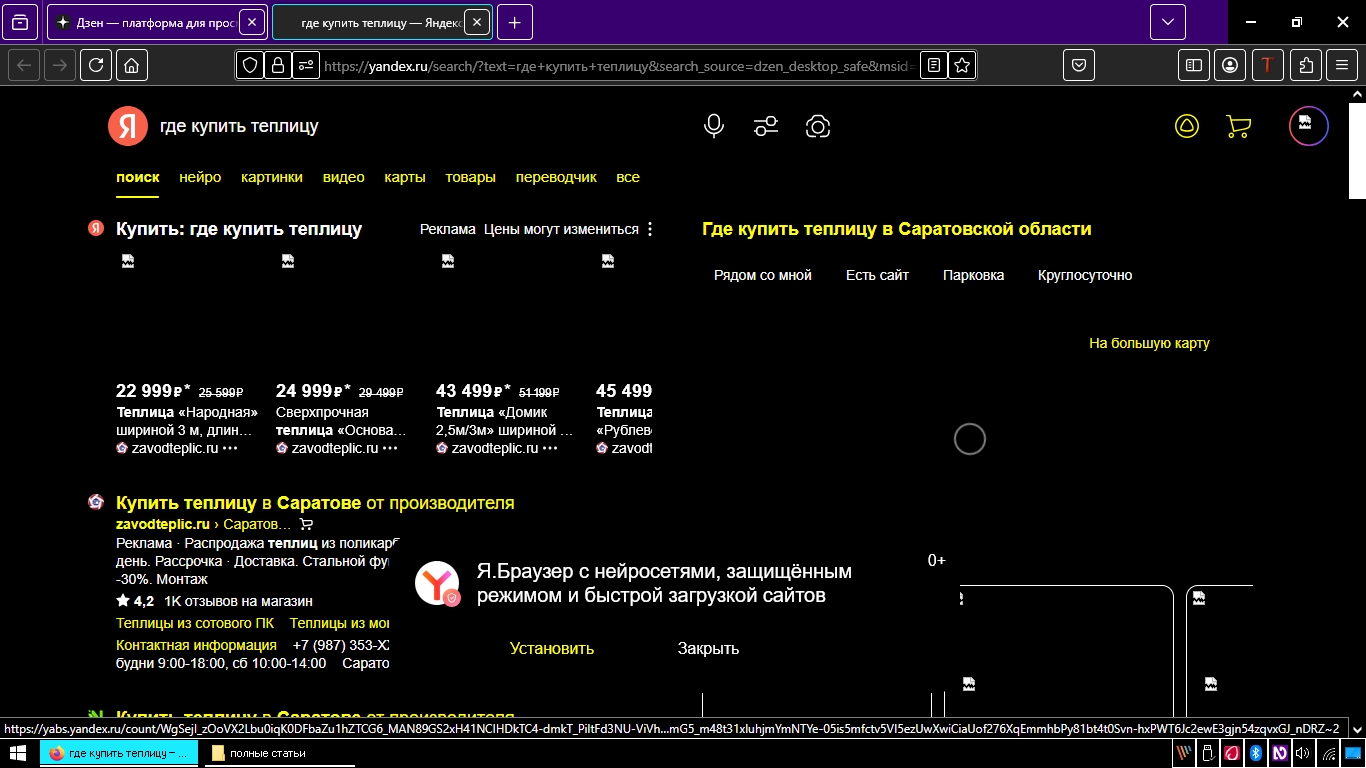Viewport: 1366px width, 768px height.
Task: Open 'Купить теплицу в Саратове' ad title
Action: (315, 503)
